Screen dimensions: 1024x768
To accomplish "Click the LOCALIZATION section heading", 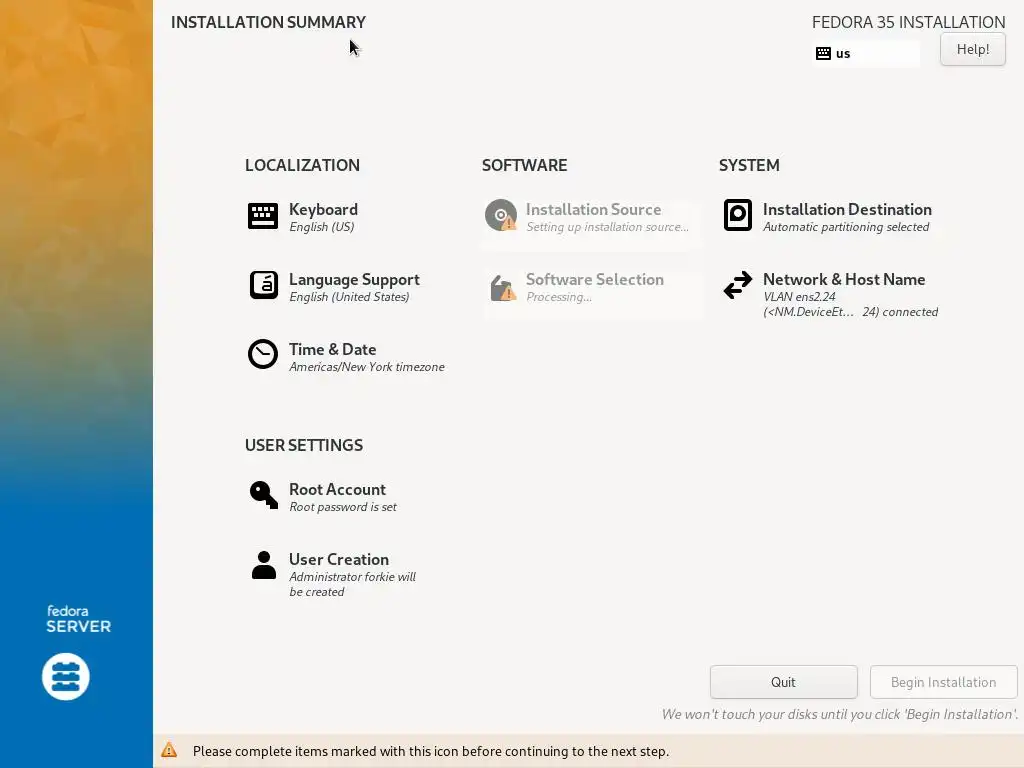I will [x=302, y=165].
